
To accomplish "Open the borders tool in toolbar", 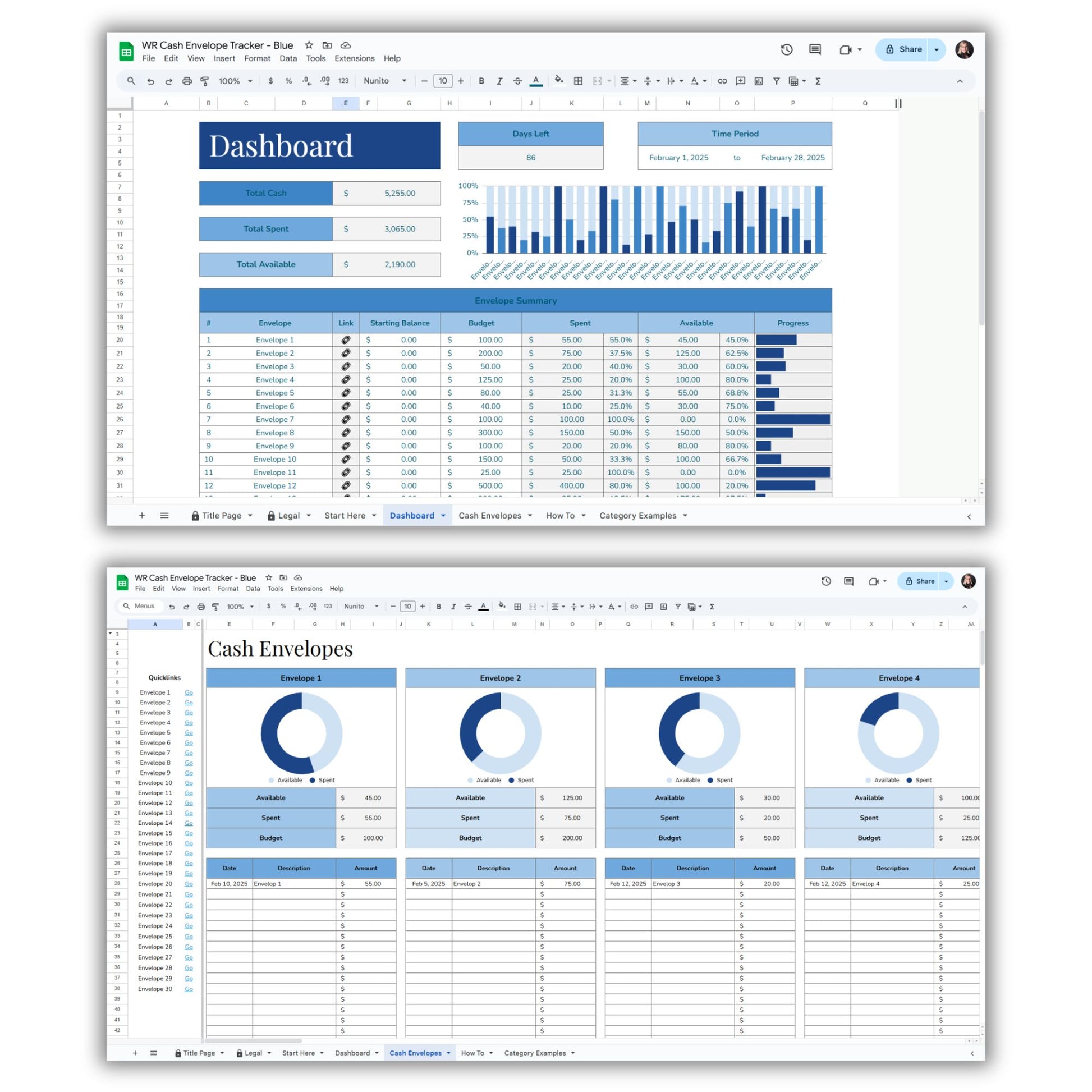I will [x=577, y=81].
